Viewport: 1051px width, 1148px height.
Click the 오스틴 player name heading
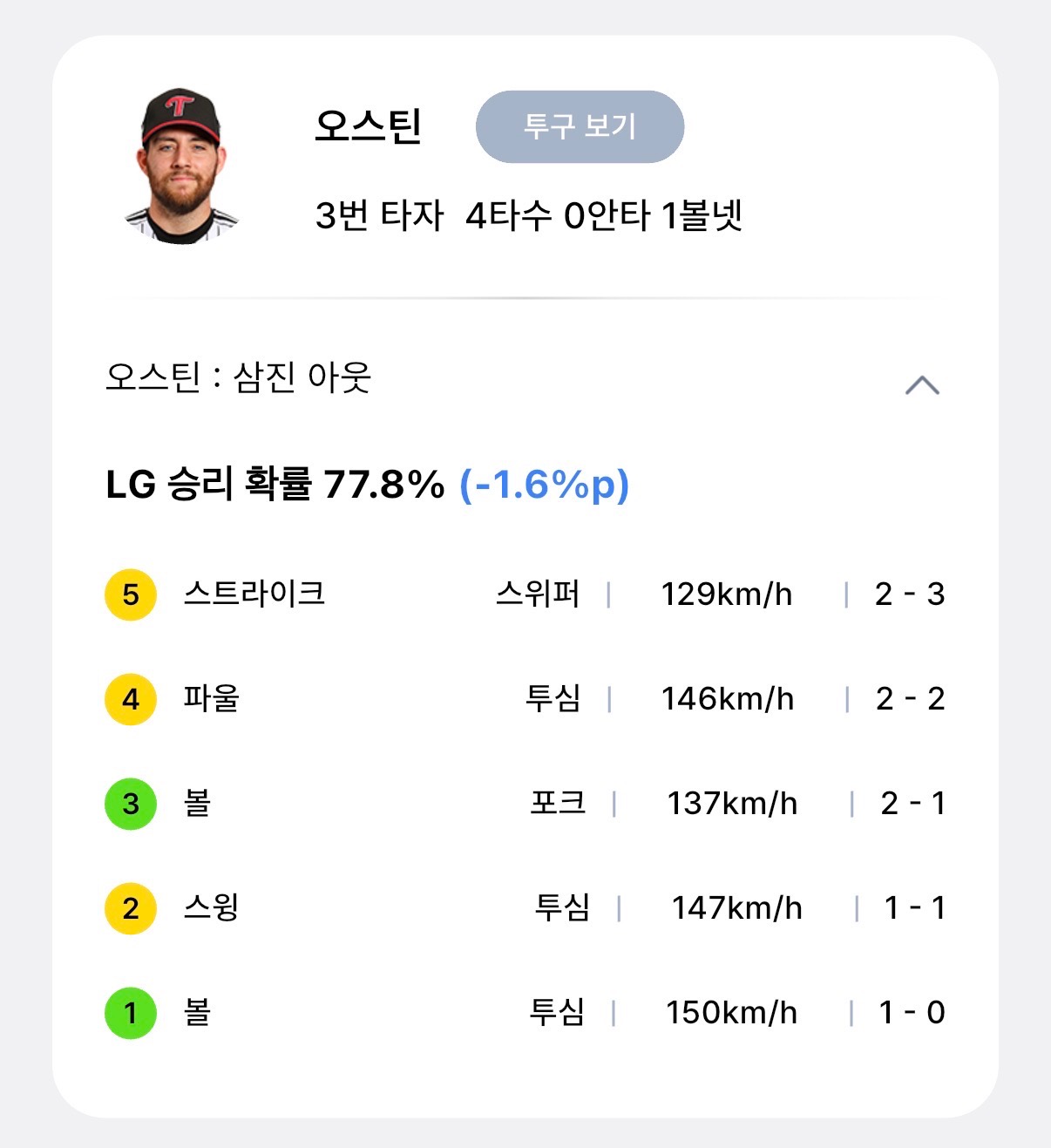click(x=368, y=126)
